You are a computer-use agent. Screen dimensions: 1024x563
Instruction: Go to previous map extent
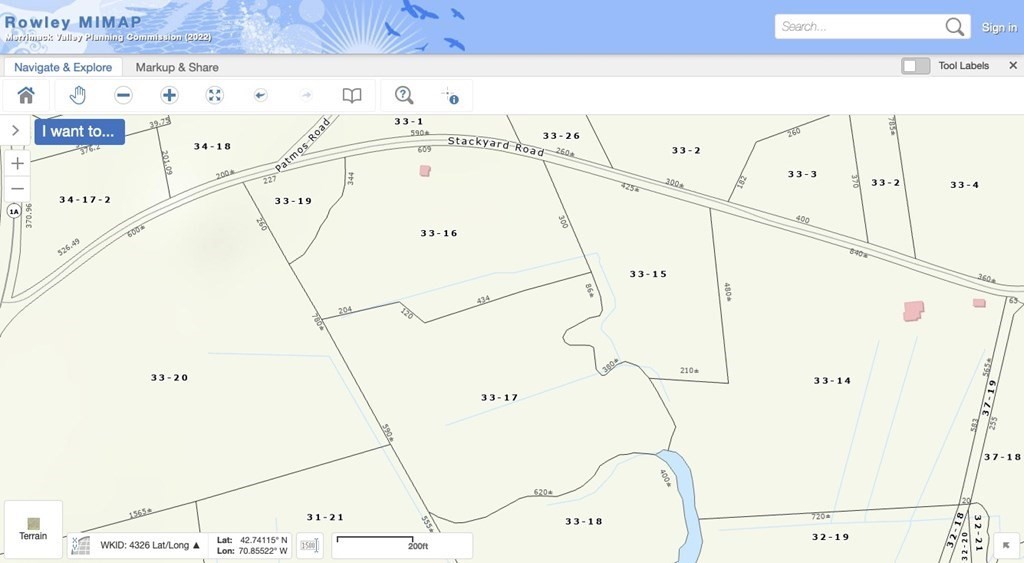point(260,95)
